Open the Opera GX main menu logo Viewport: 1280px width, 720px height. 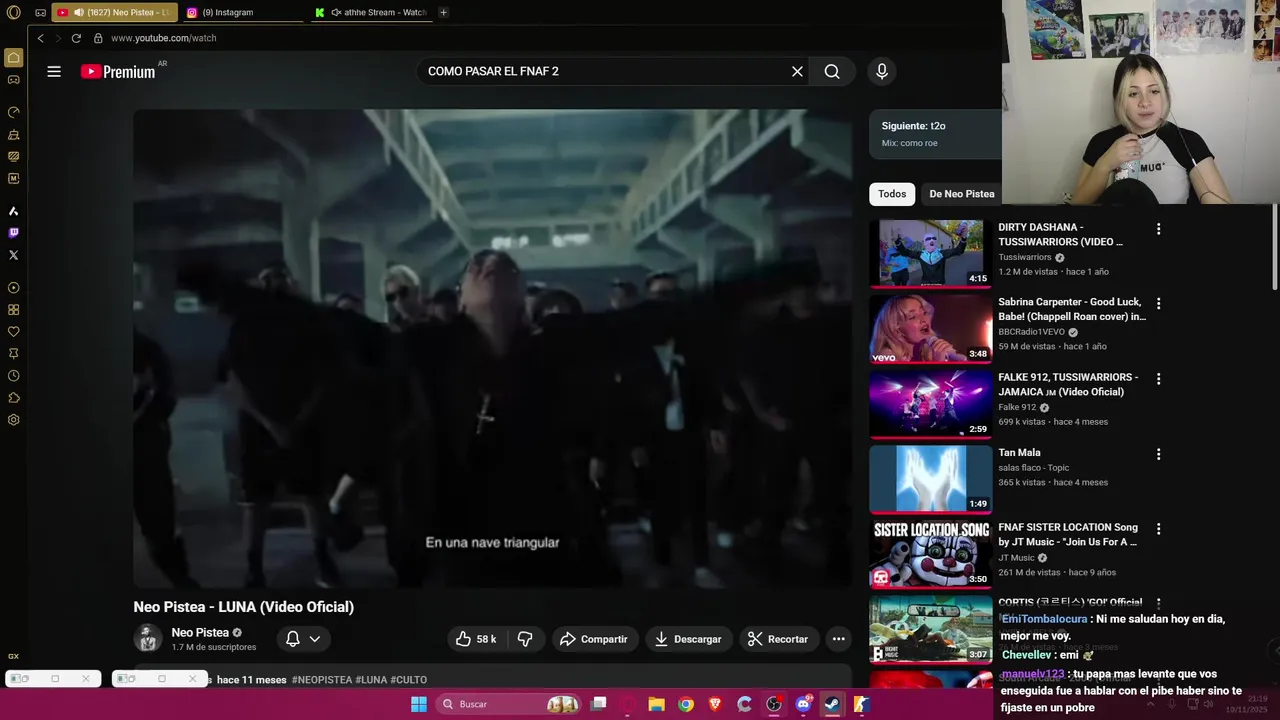pyautogui.click(x=14, y=13)
